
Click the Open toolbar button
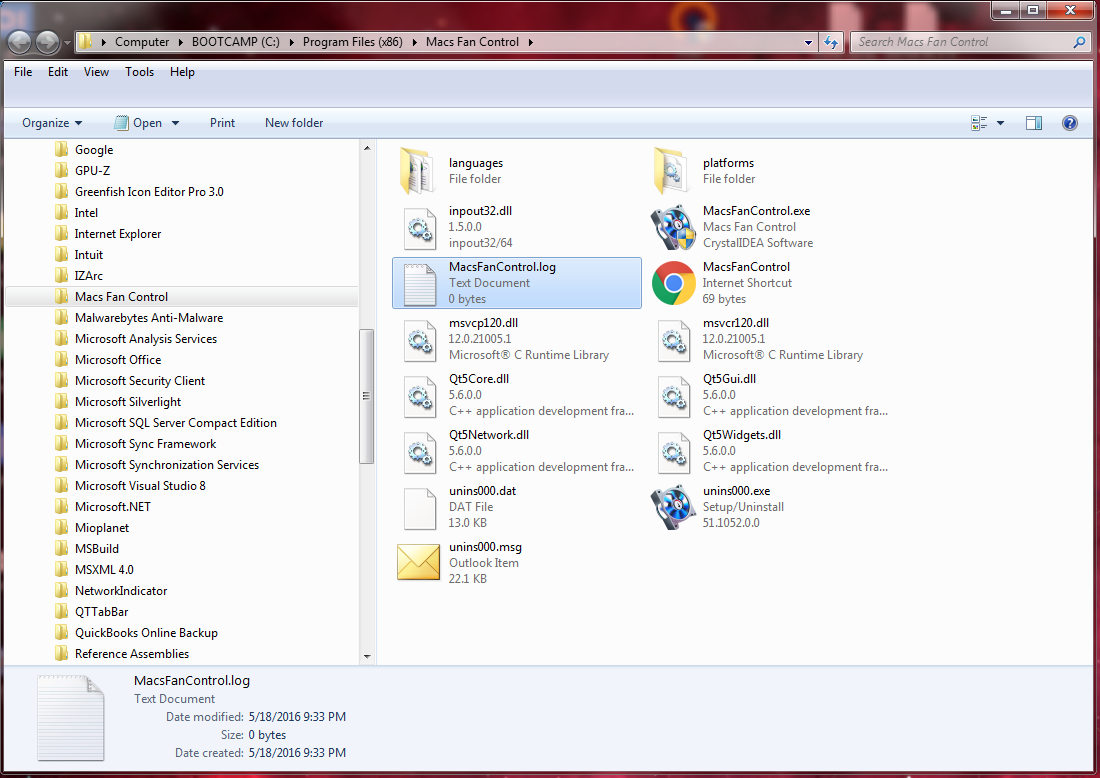138,123
